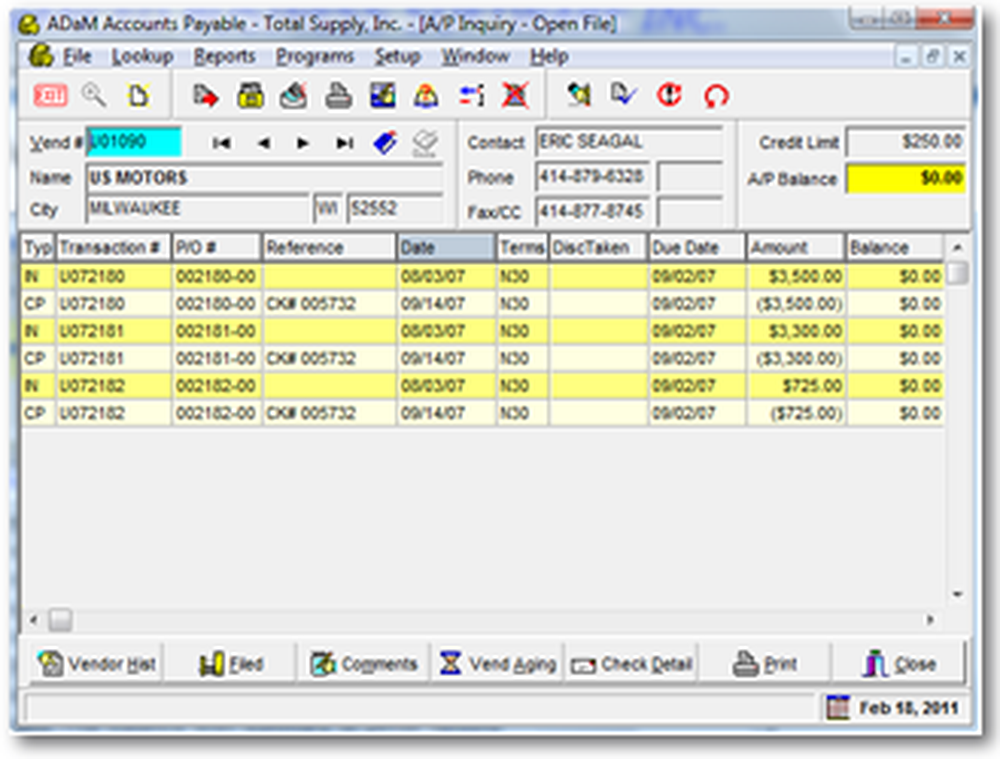Click the Check Detail button
1000x759 pixels.
[633, 664]
